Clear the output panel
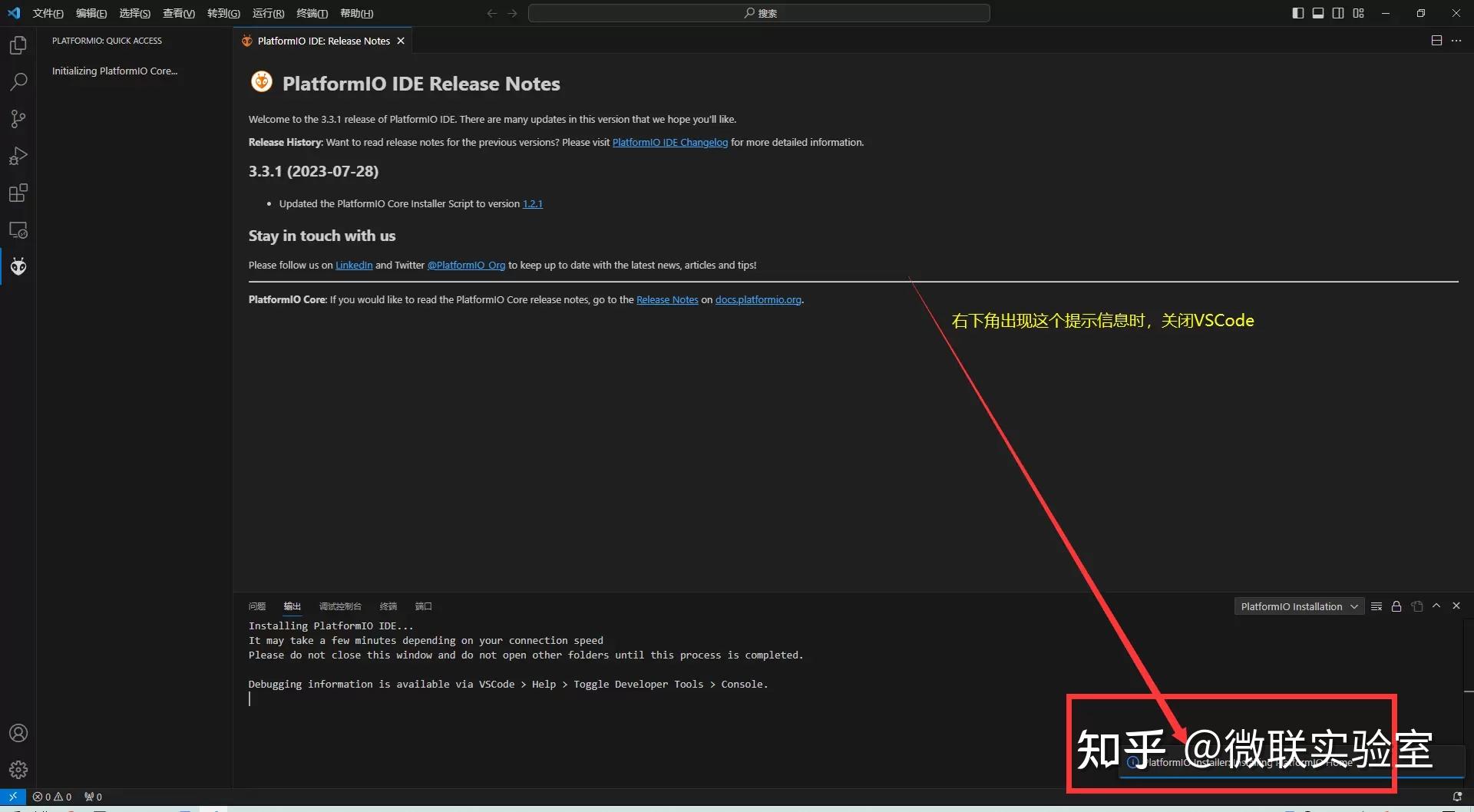The height and width of the screenshot is (812, 1474). (1377, 606)
